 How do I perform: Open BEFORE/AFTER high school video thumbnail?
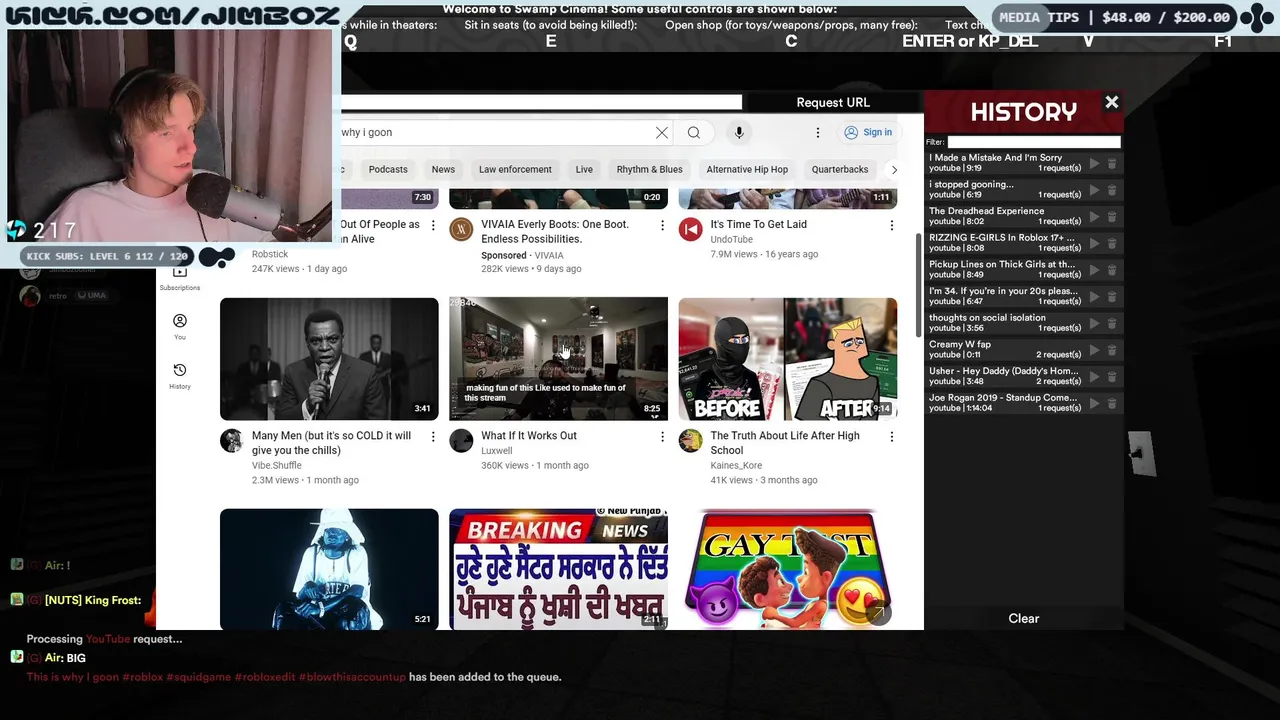[x=788, y=359]
